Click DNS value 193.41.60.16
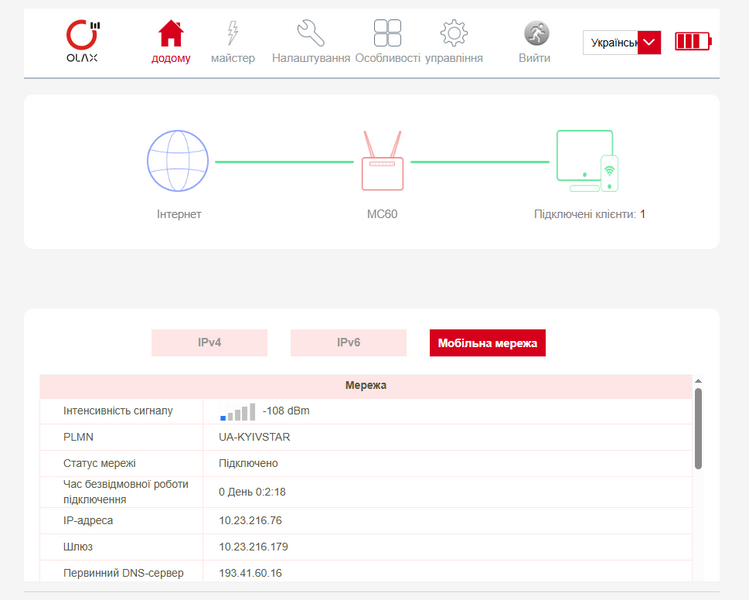This screenshot has height=600, width=749. click(250, 573)
